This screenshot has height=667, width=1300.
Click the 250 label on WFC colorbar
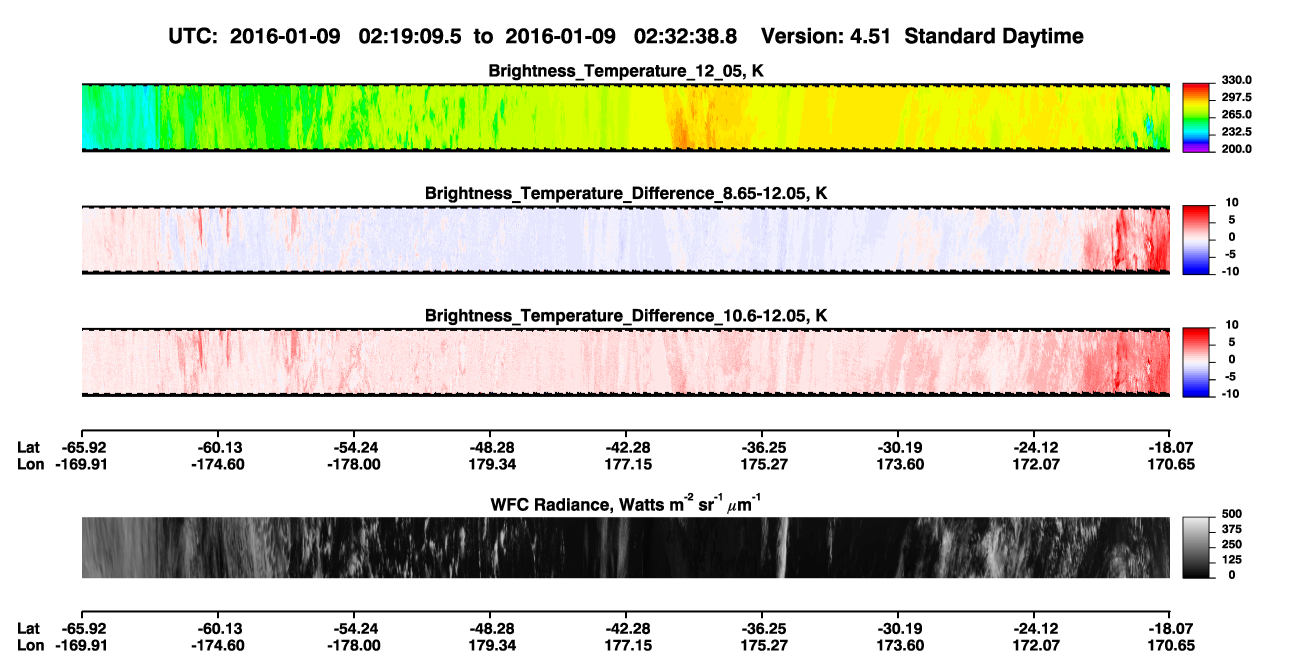pos(1231,546)
